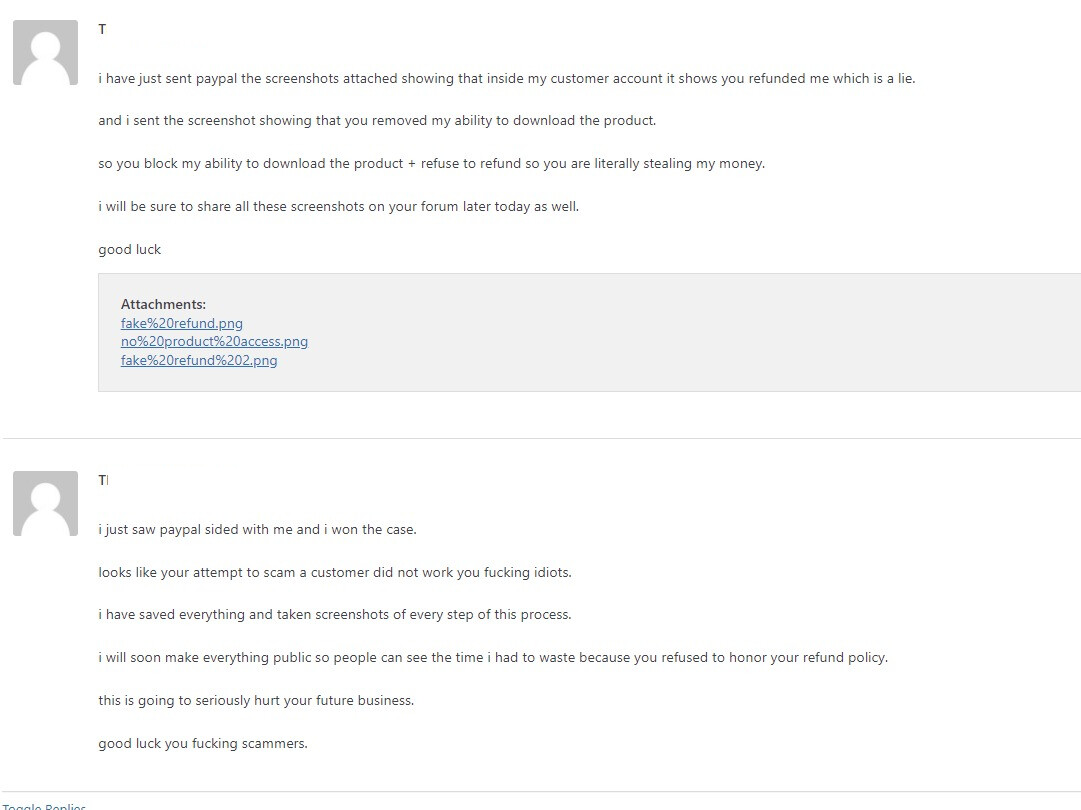The image size is (1081, 810).
Task: Click the first post's author name
Action: [102, 29]
